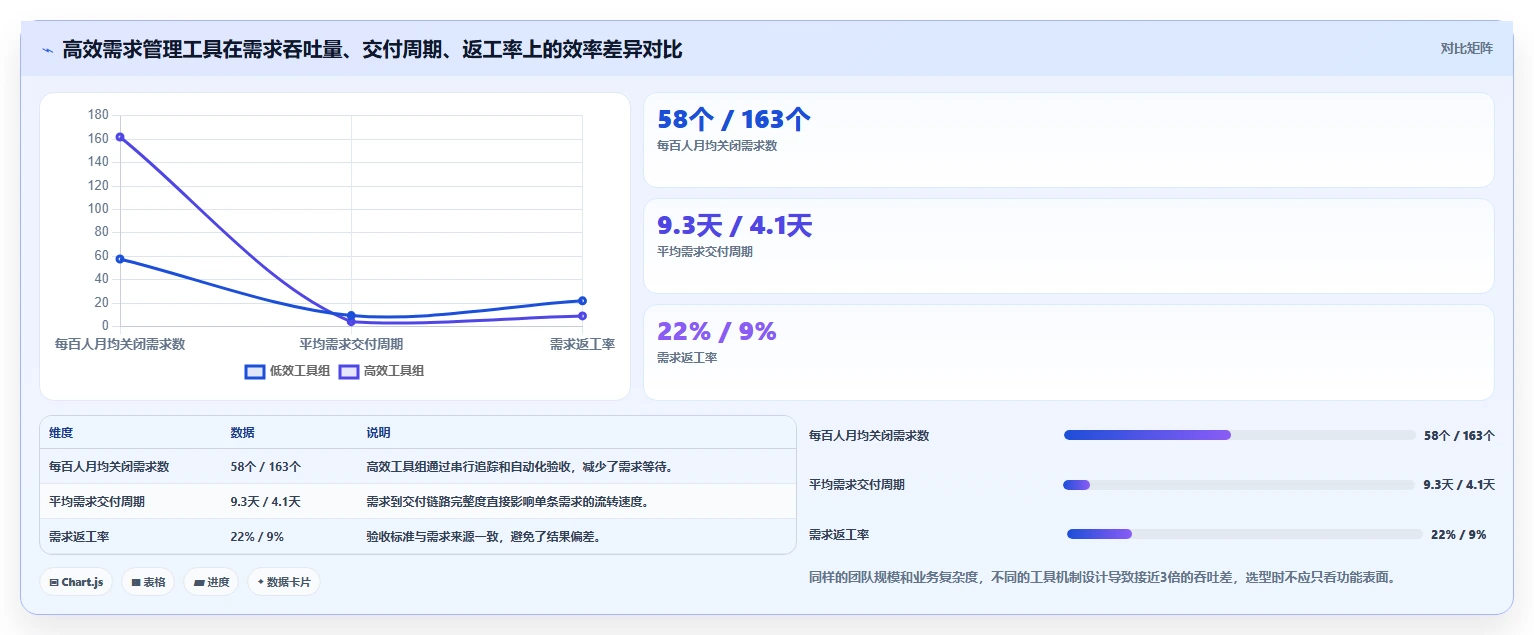
Task: Click the 22% / 9% value after progress bar
Action: pyautogui.click(x=1458, y=535)
